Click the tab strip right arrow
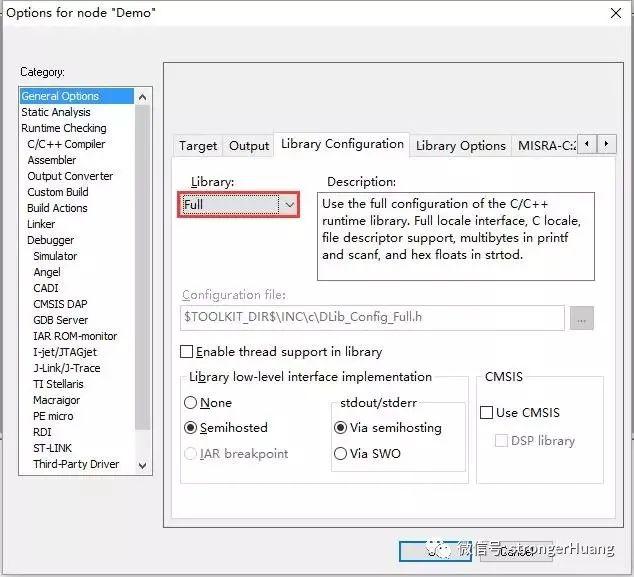The image size is (634, 577). (x=606, y=144)
